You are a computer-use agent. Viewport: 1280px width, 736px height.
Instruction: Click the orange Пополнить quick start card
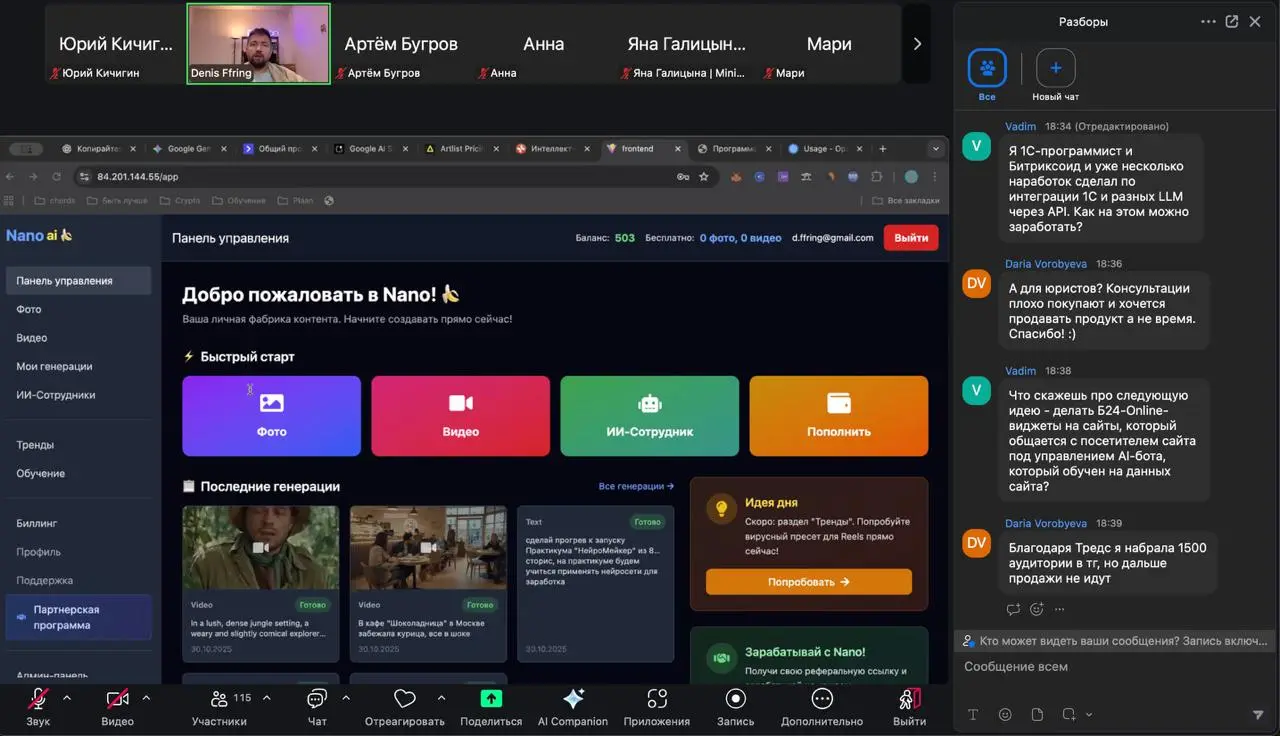pyautogui.click(x=838, y=416)
